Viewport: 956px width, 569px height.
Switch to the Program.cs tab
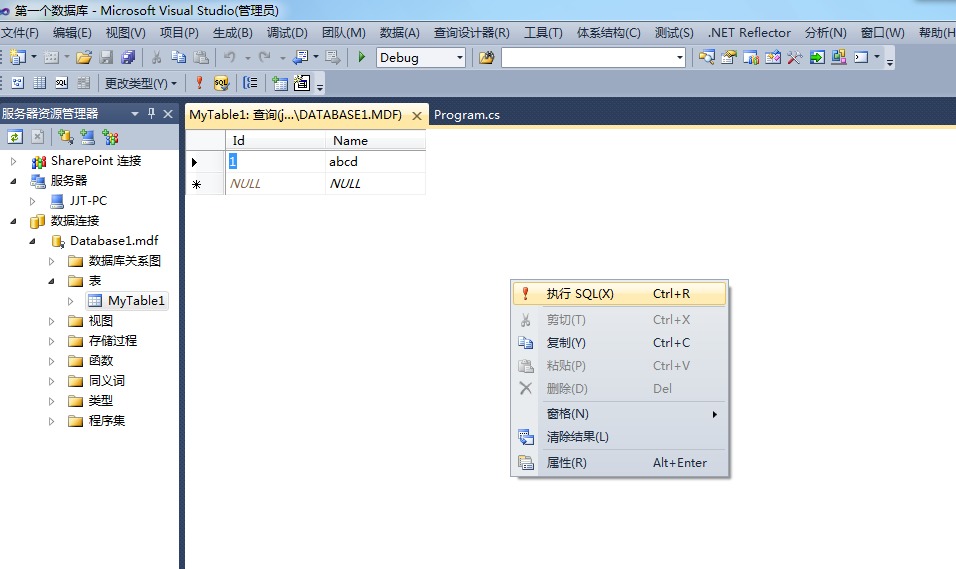coord(466,115)
